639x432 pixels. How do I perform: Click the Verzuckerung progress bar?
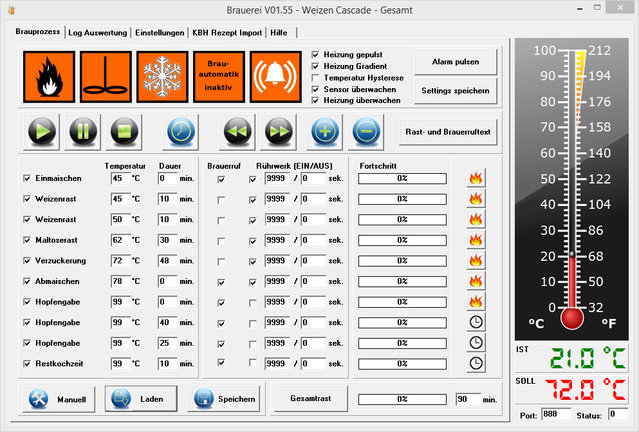[402, 261]
